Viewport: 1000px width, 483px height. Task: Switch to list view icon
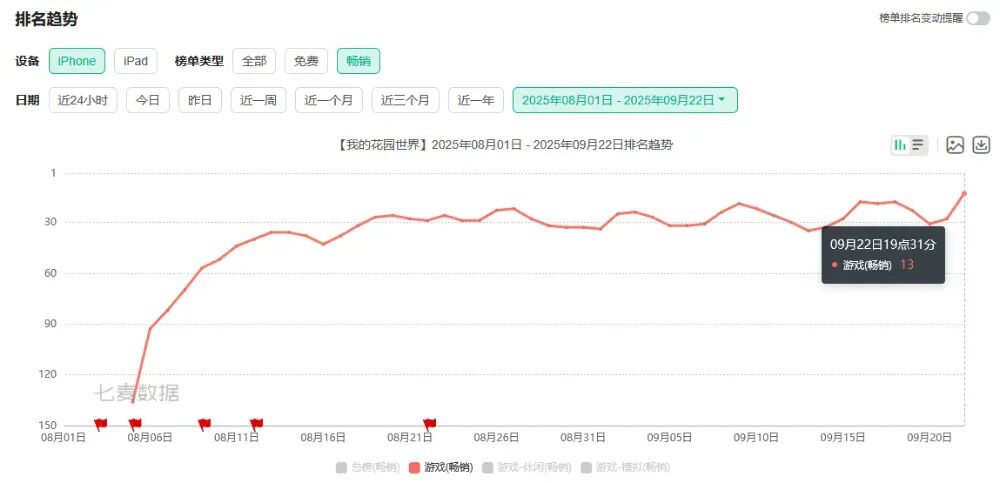point(918,145)
